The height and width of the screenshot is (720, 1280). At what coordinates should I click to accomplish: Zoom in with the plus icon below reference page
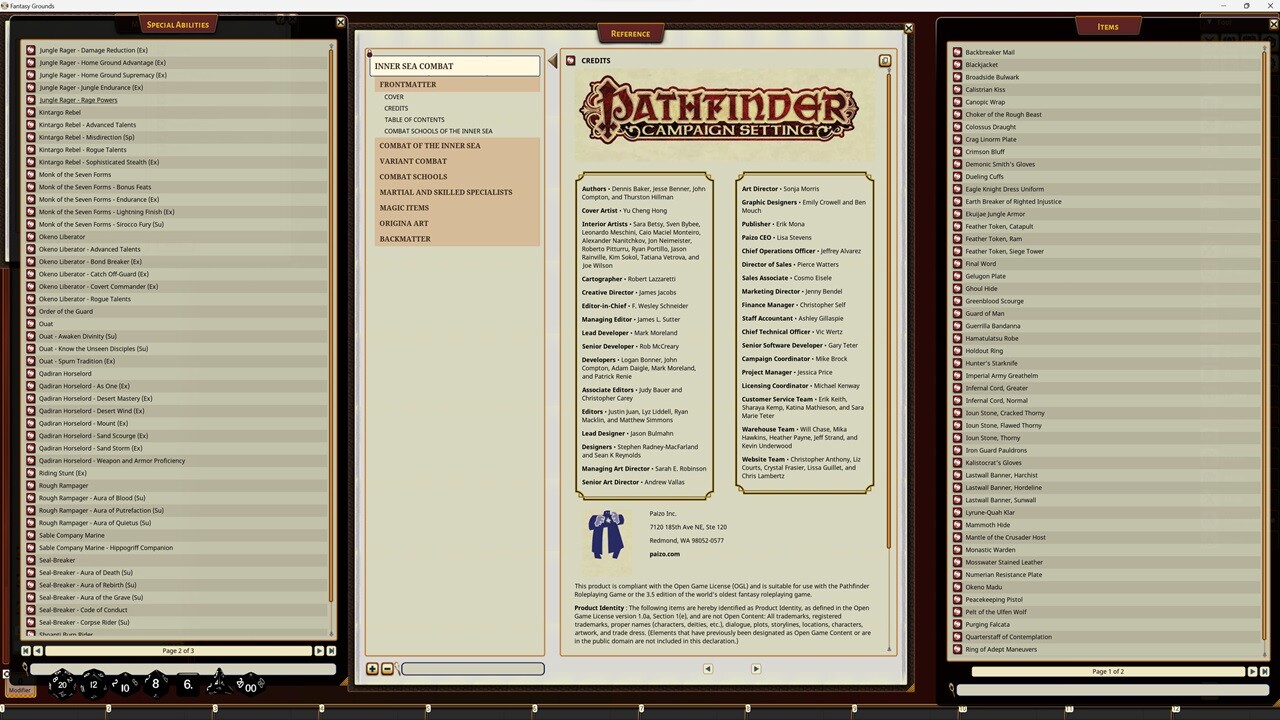(x=372, y=668)
